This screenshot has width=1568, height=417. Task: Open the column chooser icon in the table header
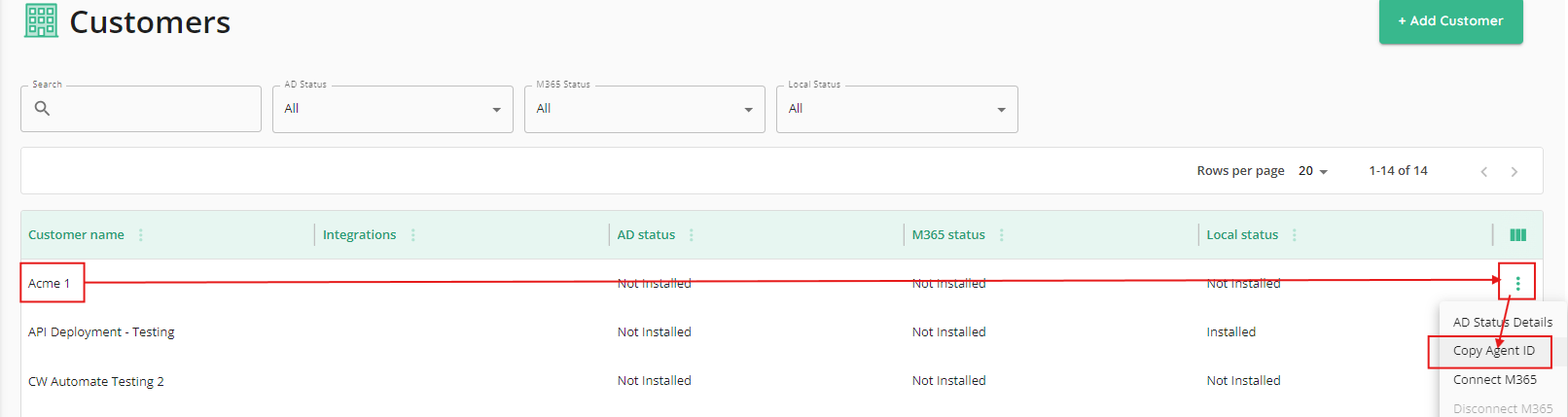coord(1517,235)
